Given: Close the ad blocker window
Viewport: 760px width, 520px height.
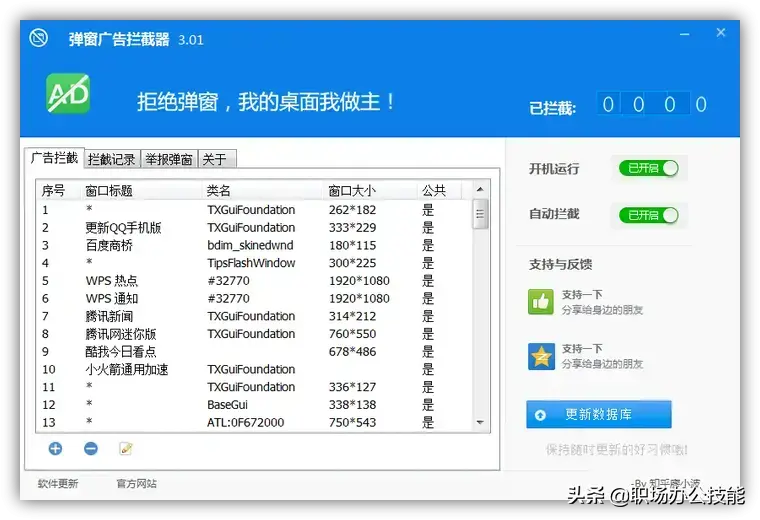Looking at the screenshot, I should (721, 32).
